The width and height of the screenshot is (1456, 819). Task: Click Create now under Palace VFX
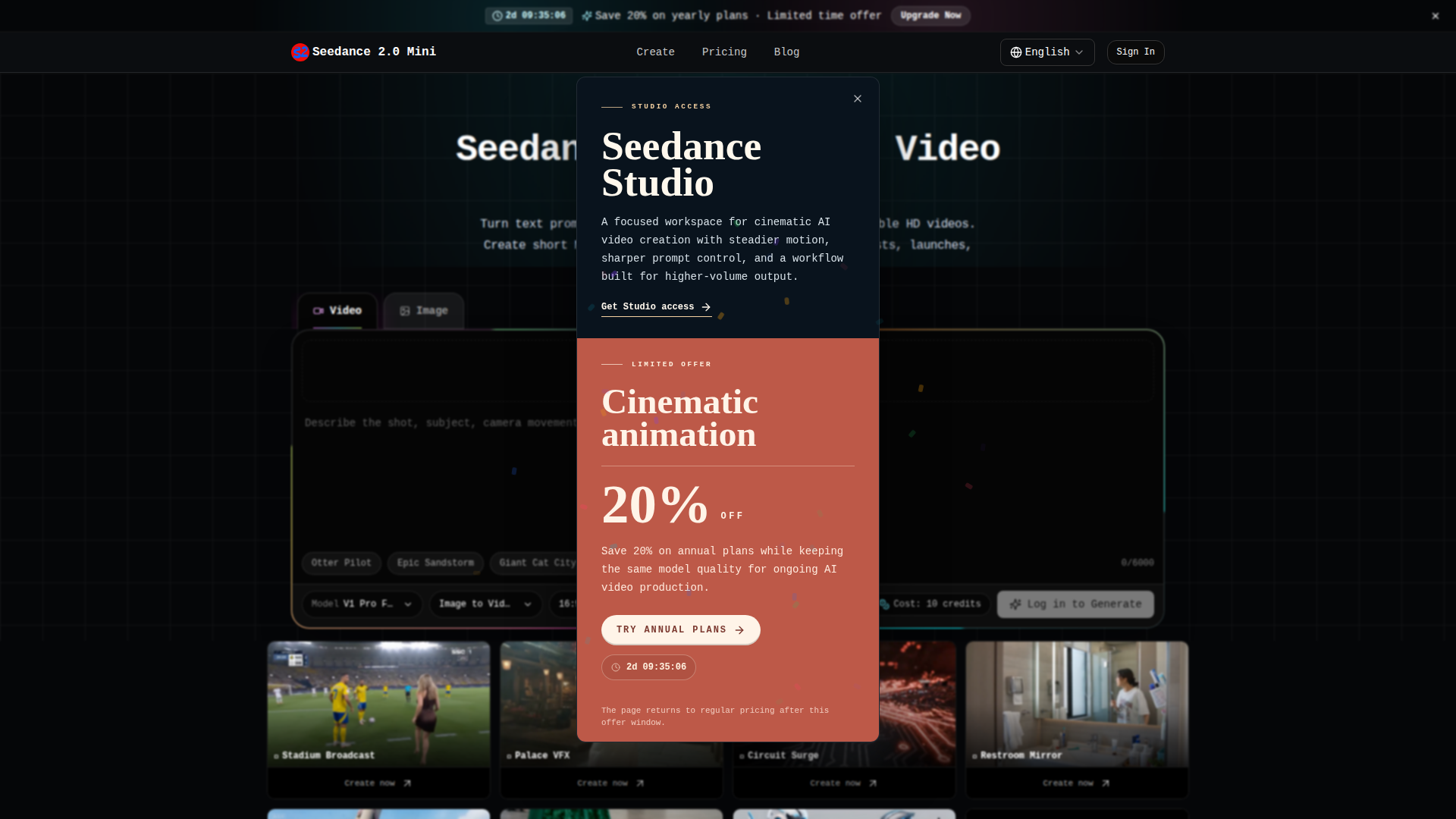click(611, 783)
